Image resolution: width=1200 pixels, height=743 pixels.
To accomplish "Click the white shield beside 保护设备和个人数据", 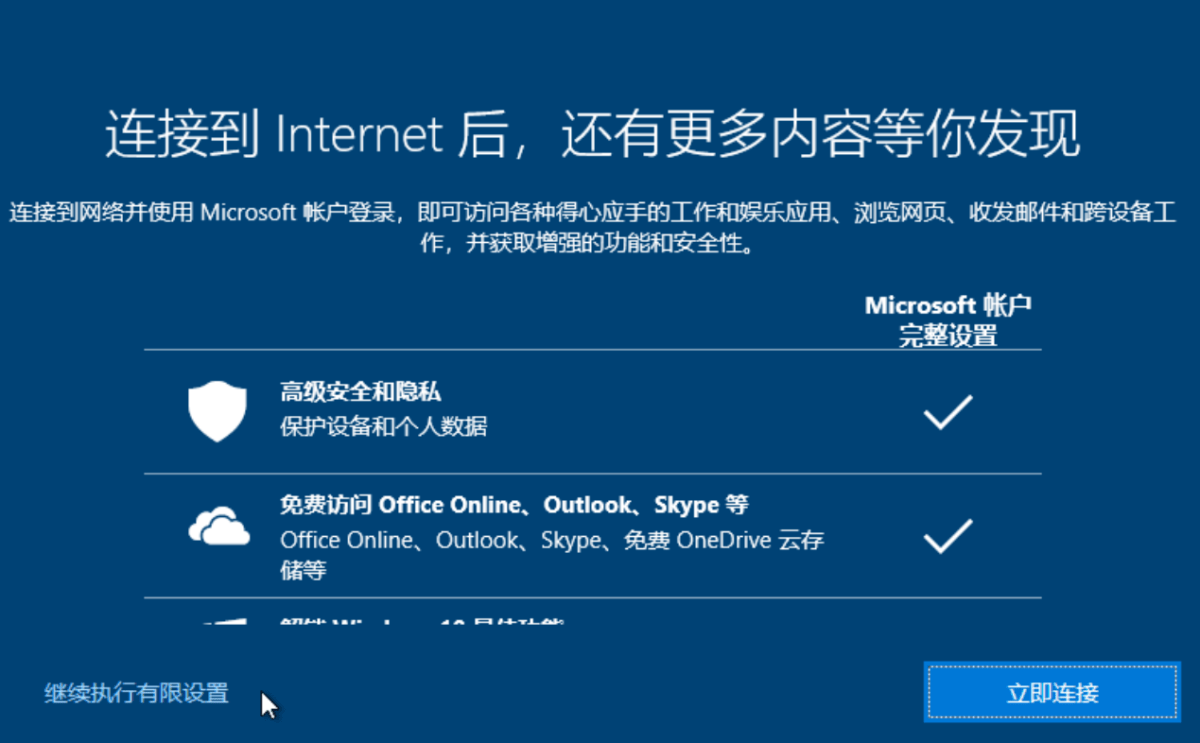I will [x=217, y=410].
